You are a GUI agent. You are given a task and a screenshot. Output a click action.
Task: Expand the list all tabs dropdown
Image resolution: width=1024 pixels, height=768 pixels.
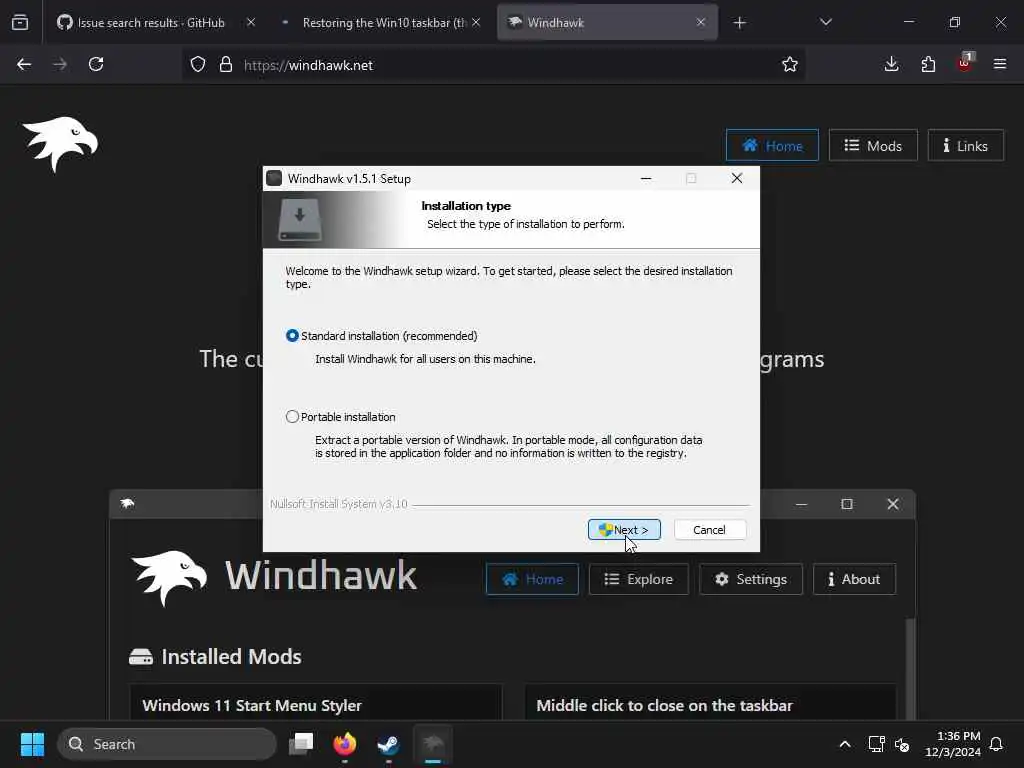(x=825, y=23)
